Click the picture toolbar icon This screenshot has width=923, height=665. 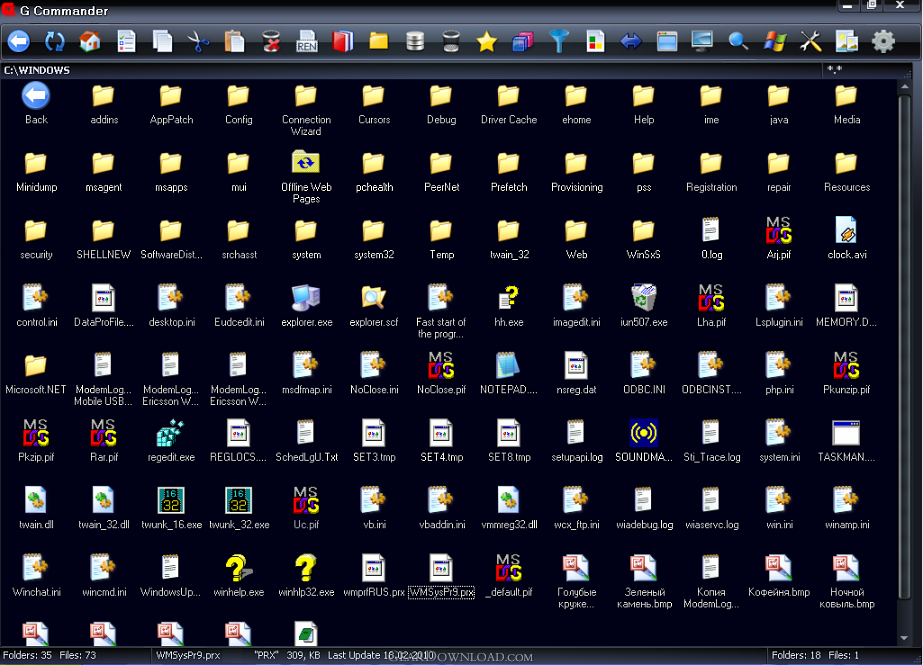tap(847, 41)
